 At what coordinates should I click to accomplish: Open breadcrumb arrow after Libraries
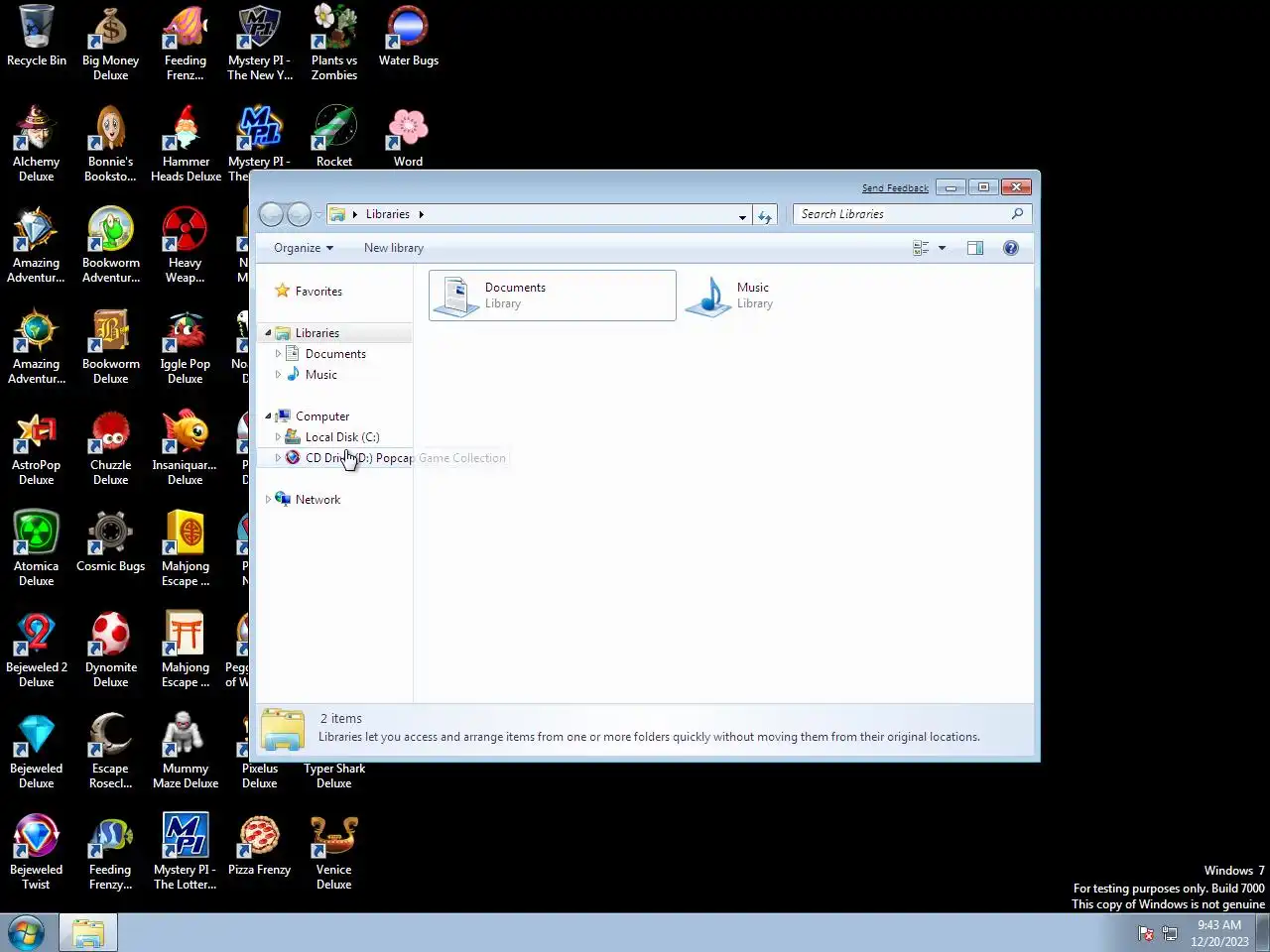421,214
